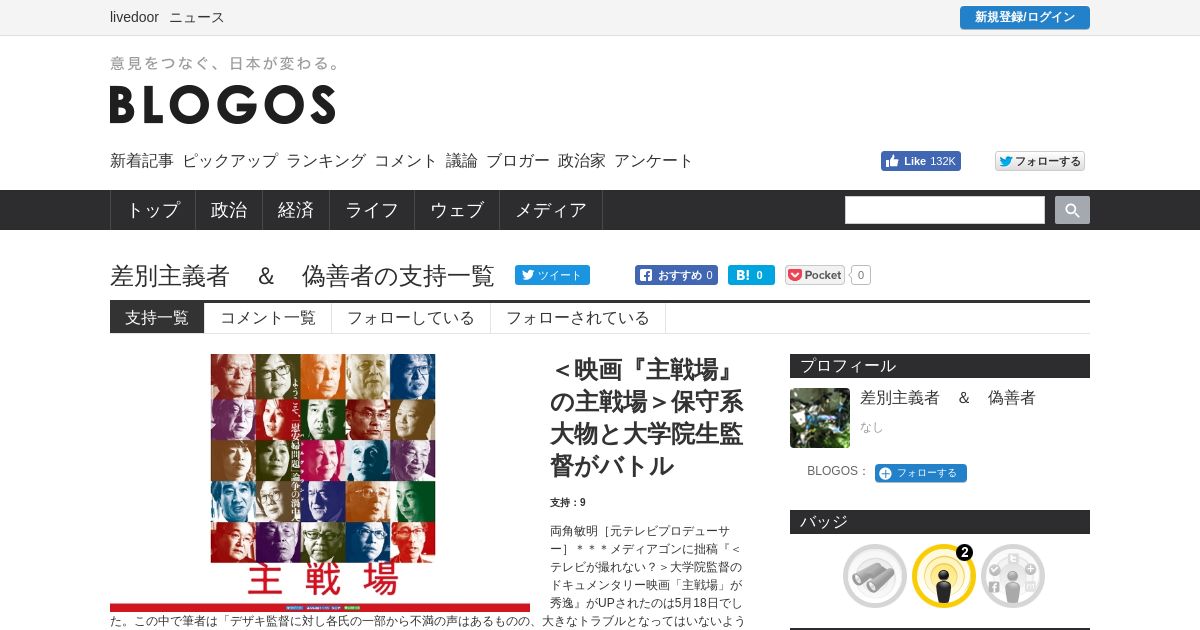The height and width of the screenshot is (630, 1200).
Task: Open コメント navigation link
Action: click(406, 161)
